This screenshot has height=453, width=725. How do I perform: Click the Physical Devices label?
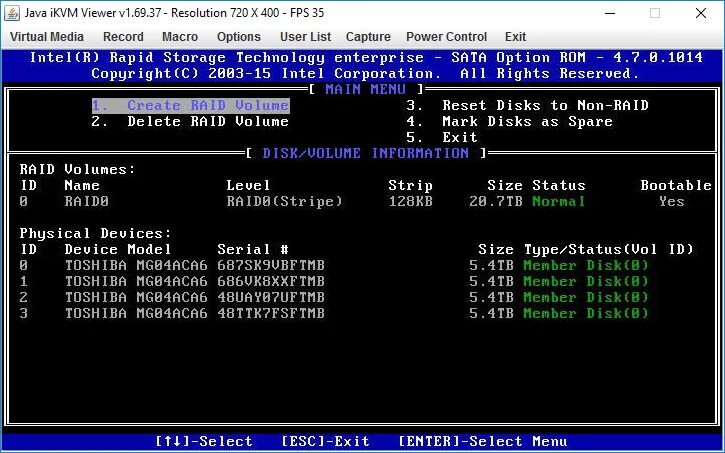95,233
